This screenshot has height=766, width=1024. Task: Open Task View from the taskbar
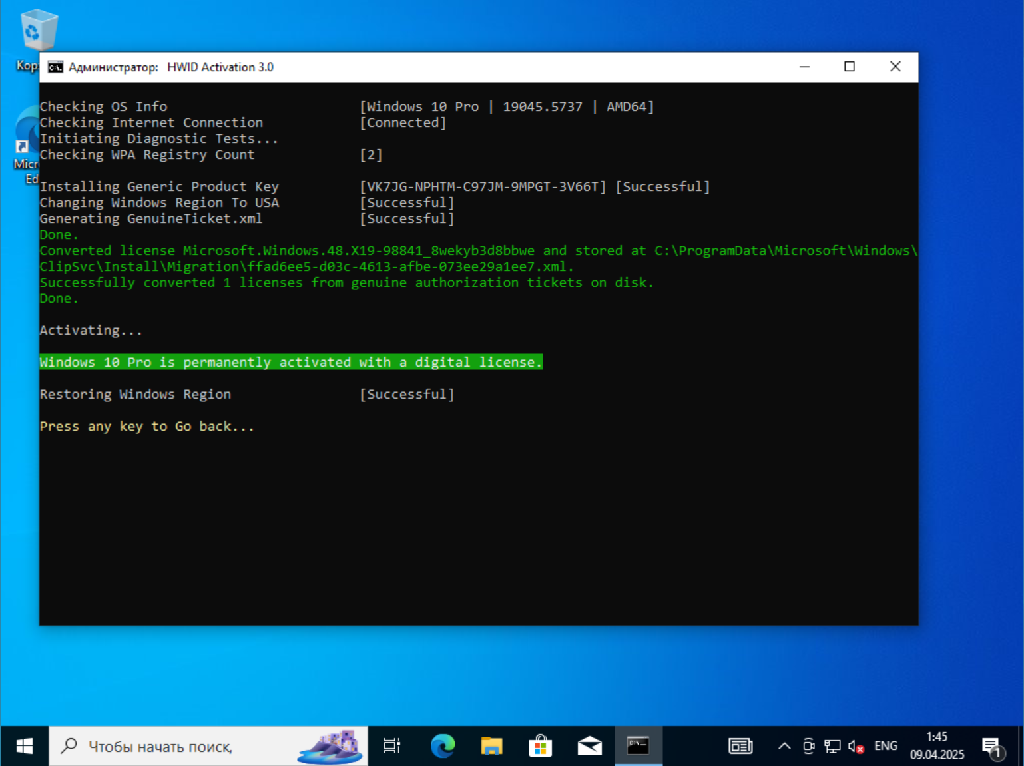(392, 746)
